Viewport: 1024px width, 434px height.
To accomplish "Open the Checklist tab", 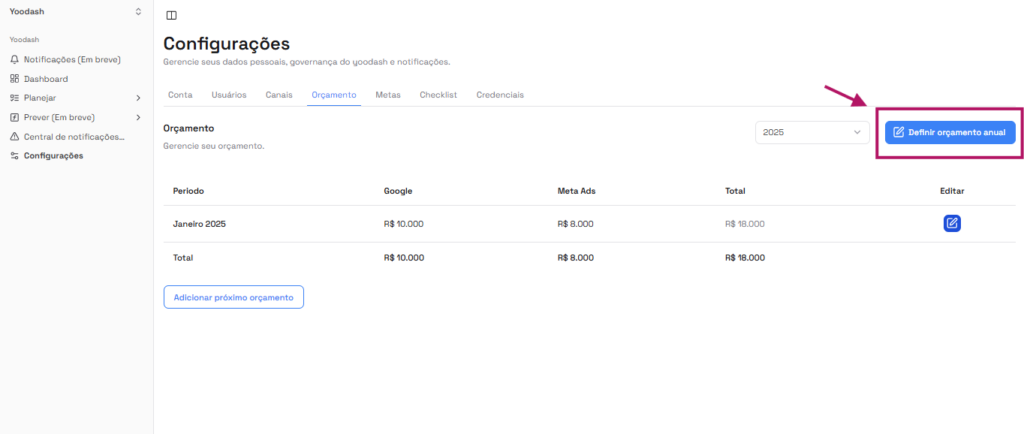I will 438,94.
